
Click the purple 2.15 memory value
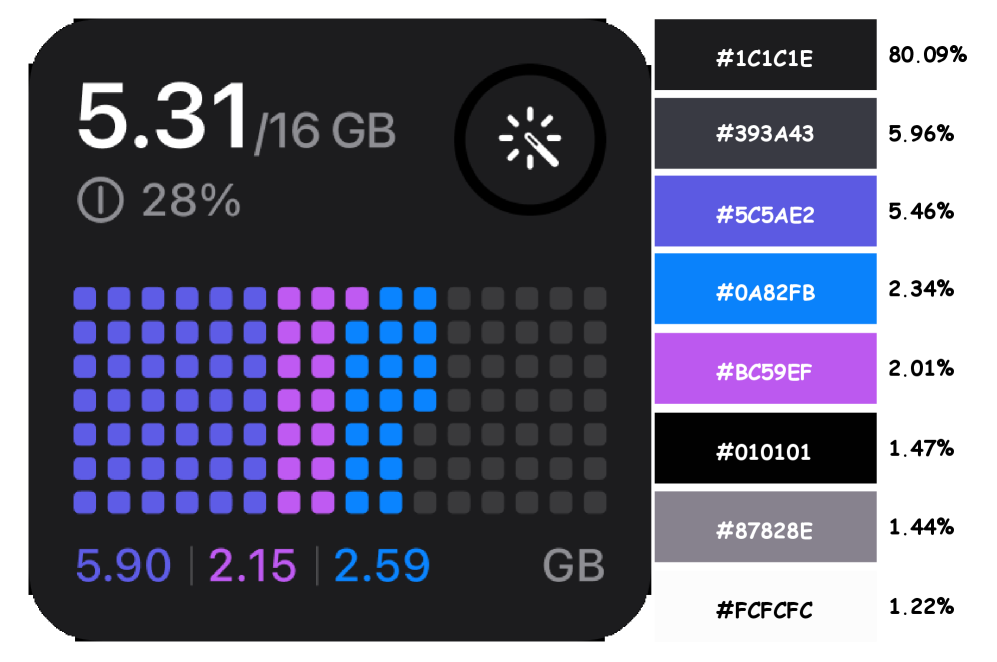(x=252, y=566)
